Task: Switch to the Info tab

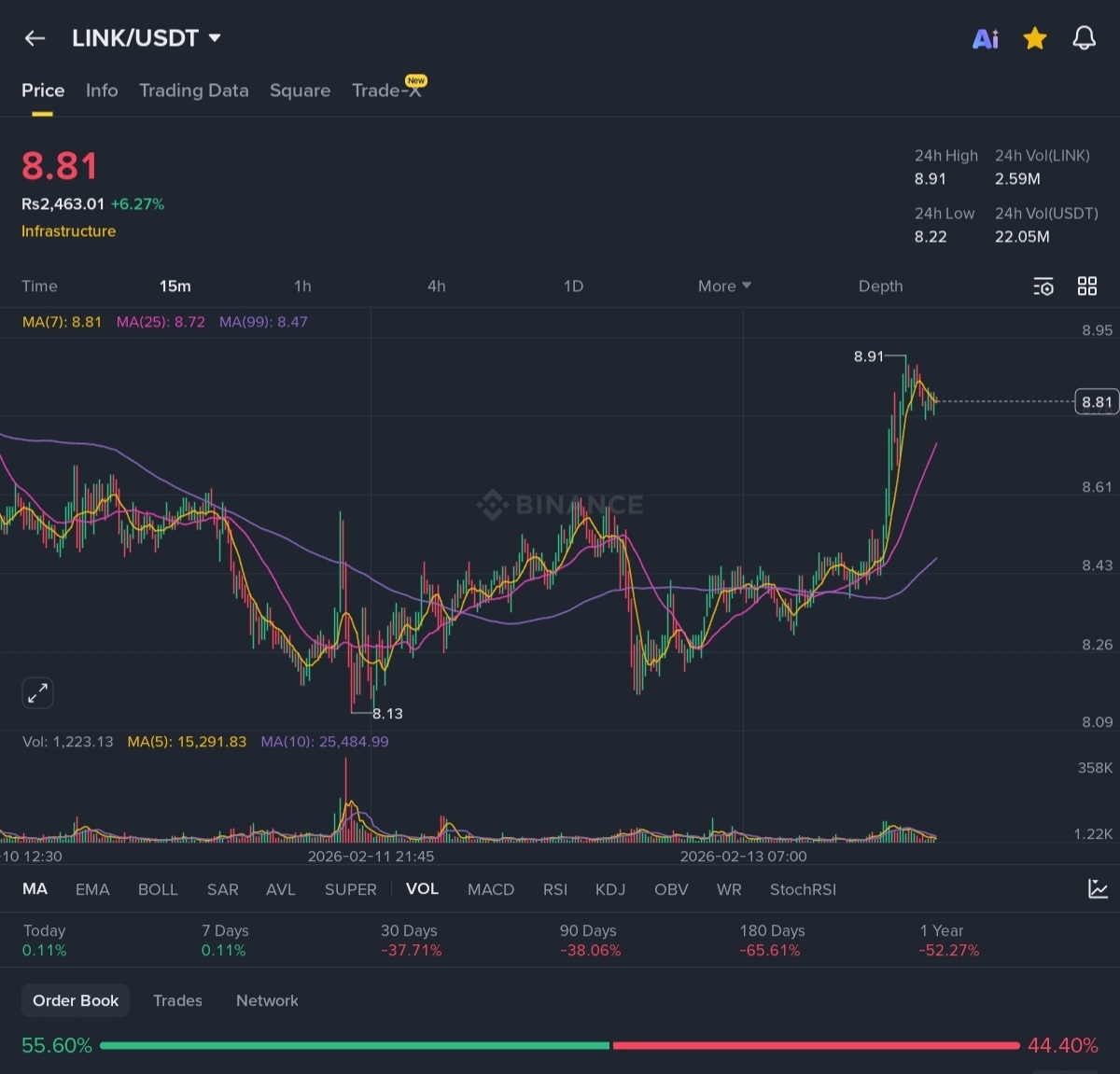Action: pos(102,91)
